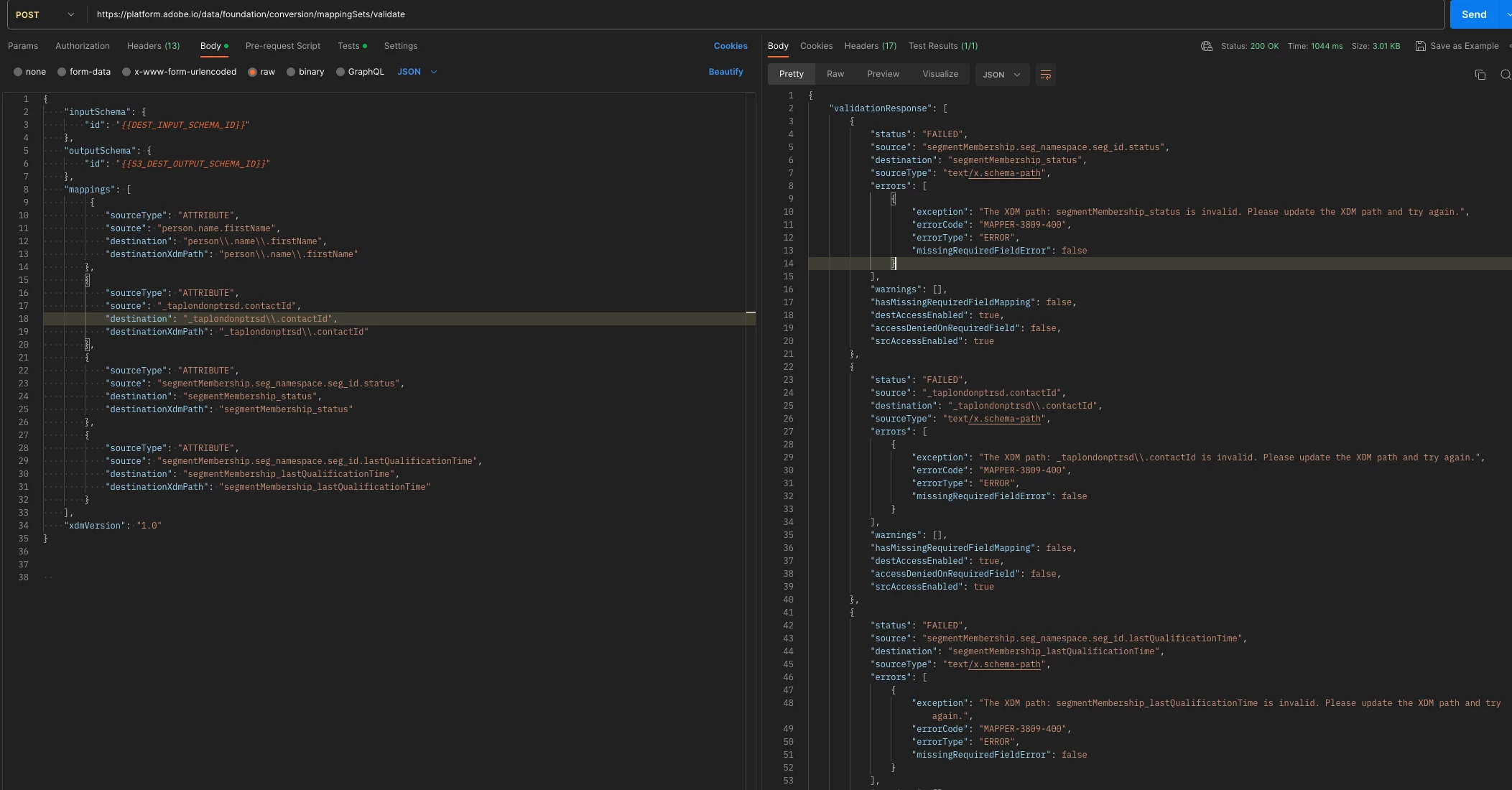The height and width of the screenshot is (790, 1512).
Task: Click into the request URL field
Action: [x=718, y=14]
